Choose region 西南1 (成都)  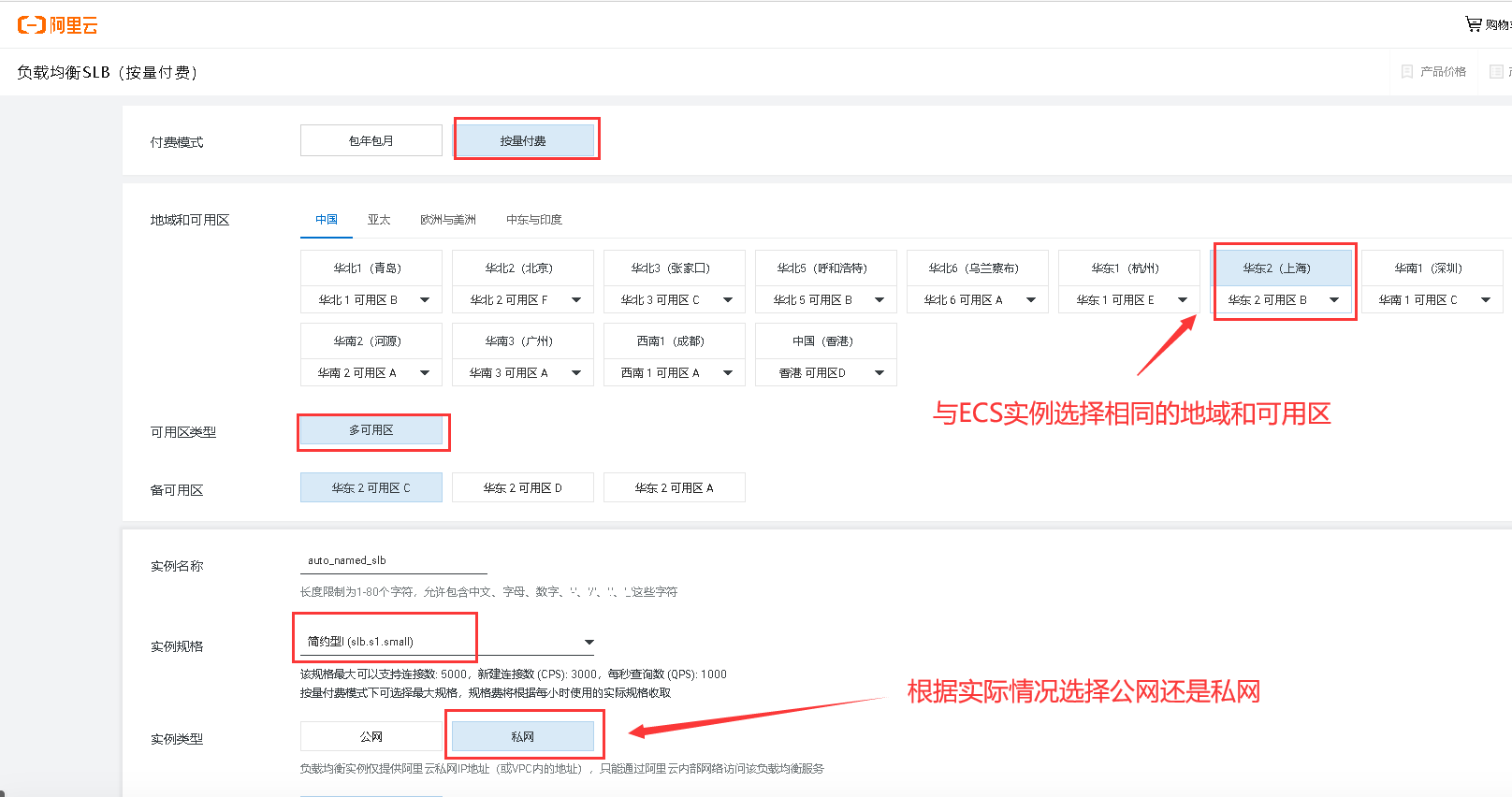675,341
